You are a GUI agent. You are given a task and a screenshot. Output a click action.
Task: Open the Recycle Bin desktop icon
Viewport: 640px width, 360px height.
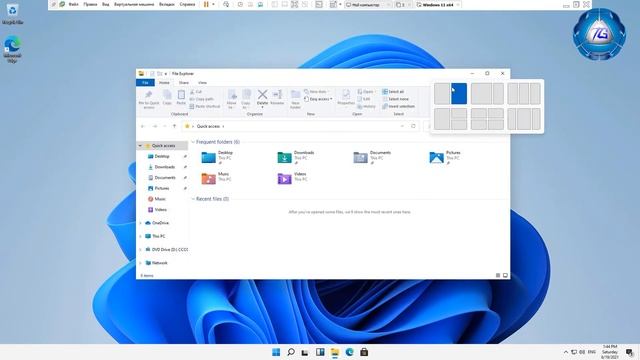(12, 14)
